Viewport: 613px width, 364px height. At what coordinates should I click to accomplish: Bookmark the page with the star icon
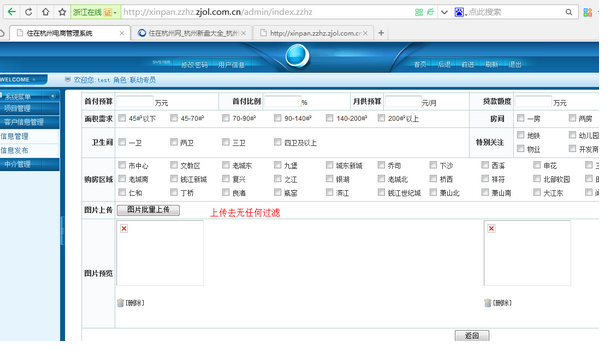pos(62,12)
